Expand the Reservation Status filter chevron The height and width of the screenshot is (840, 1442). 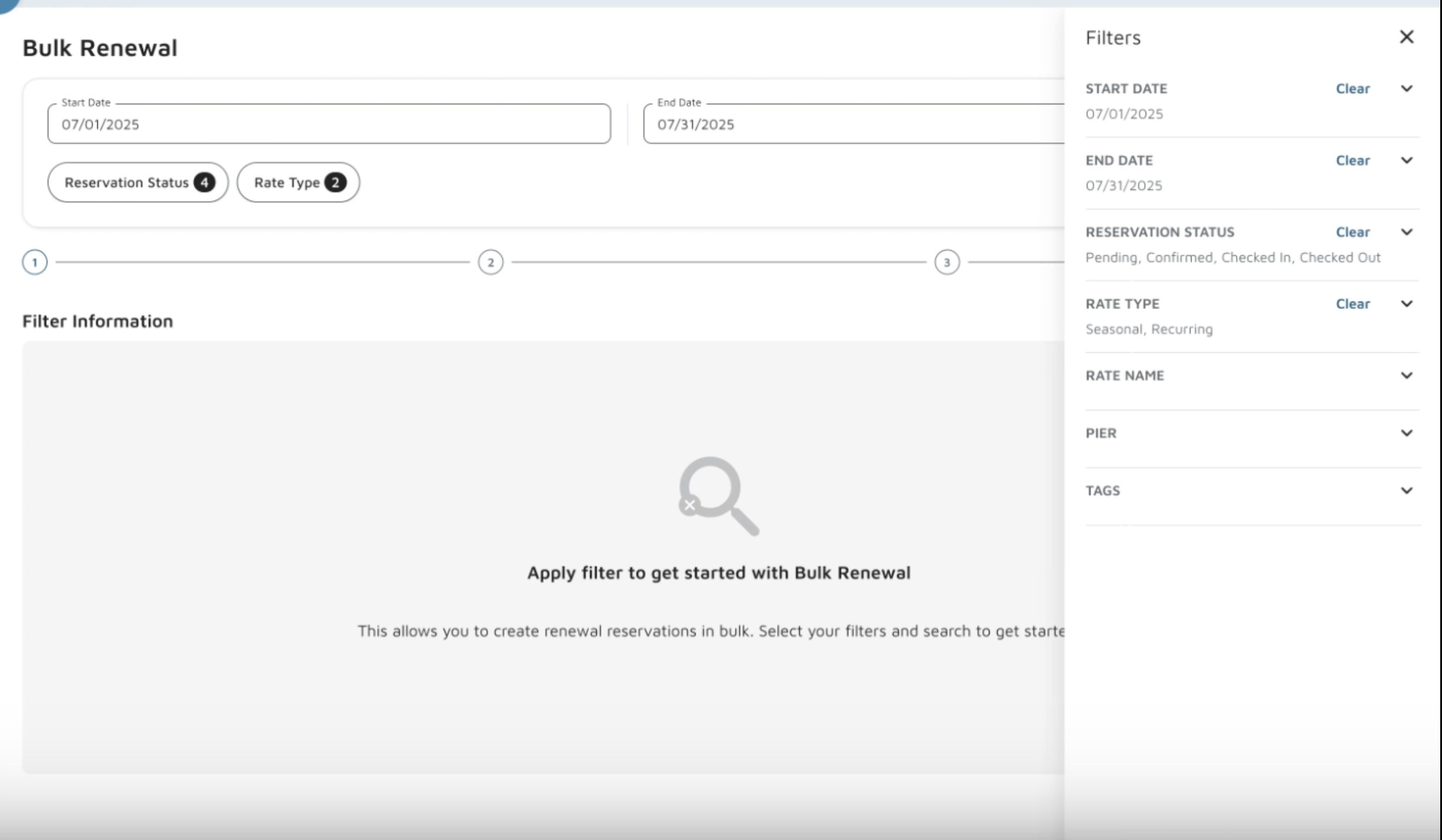(1406, 232)
